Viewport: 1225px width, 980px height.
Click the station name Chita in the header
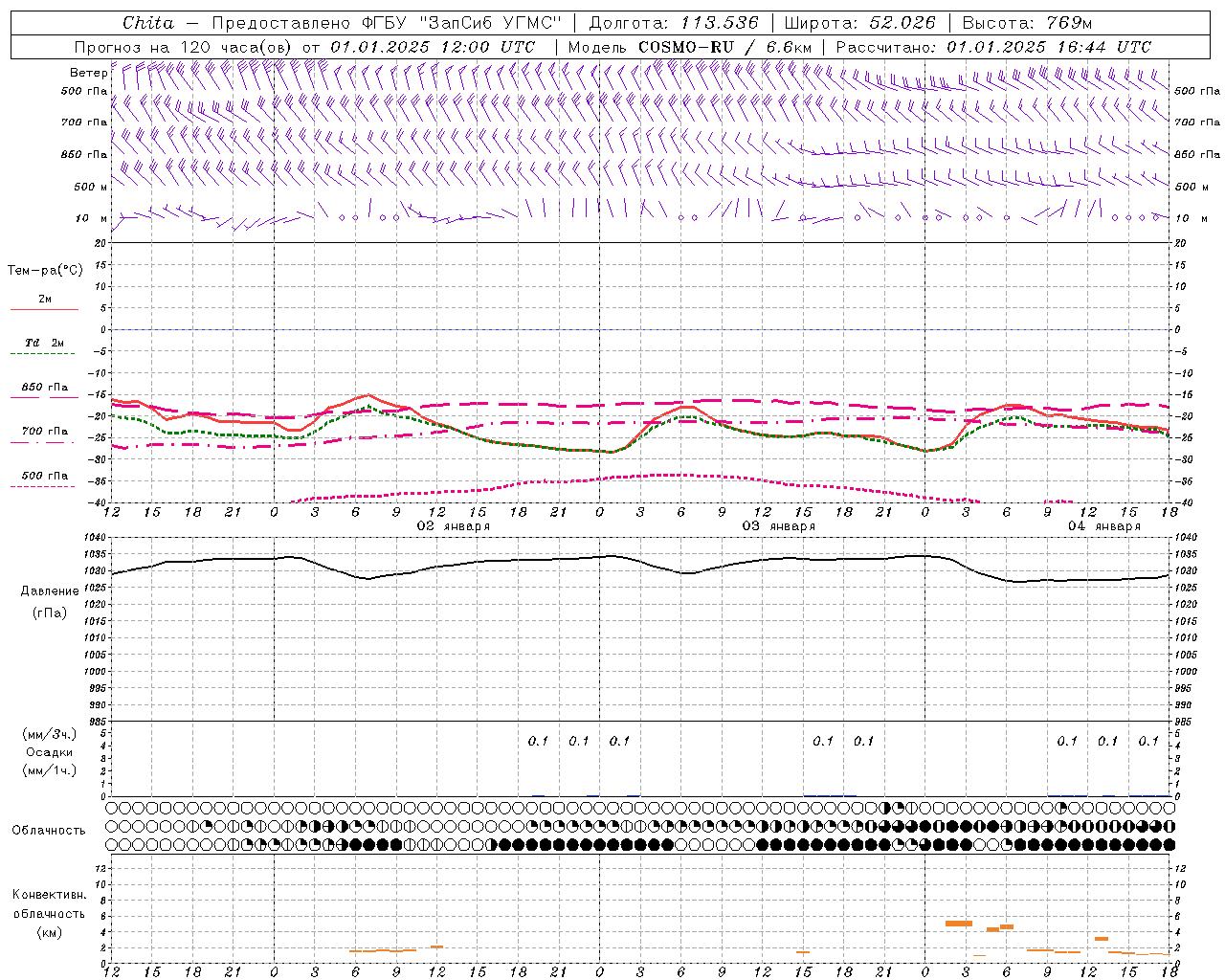tap(148, 23)
